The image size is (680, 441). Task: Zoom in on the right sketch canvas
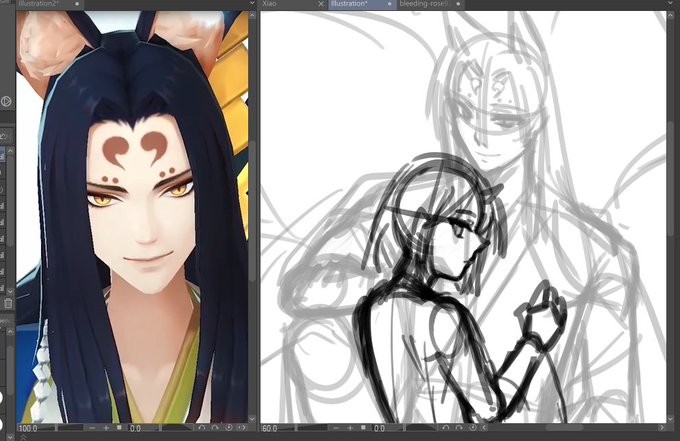[x=350, y=428]
